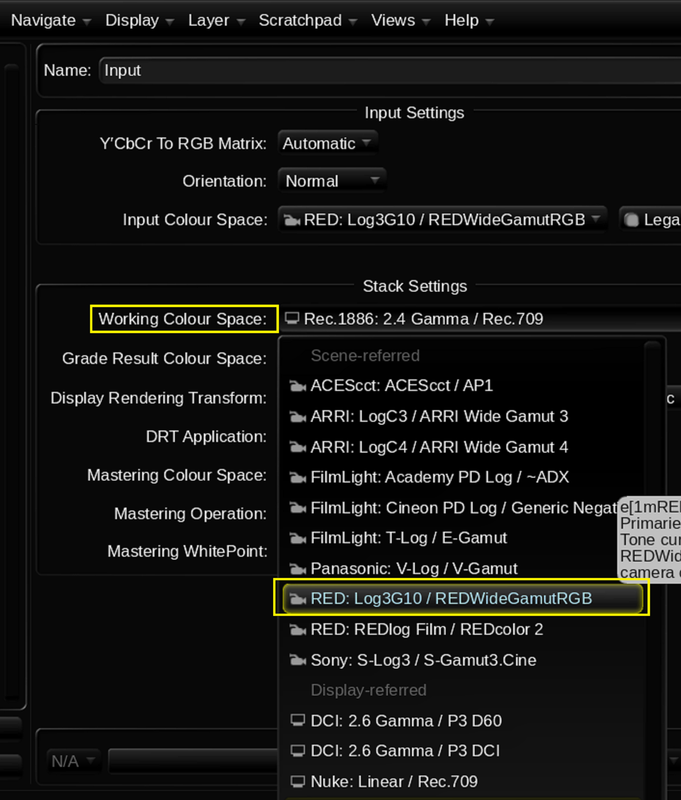Open the Help menu

click(x=469, y=20)
